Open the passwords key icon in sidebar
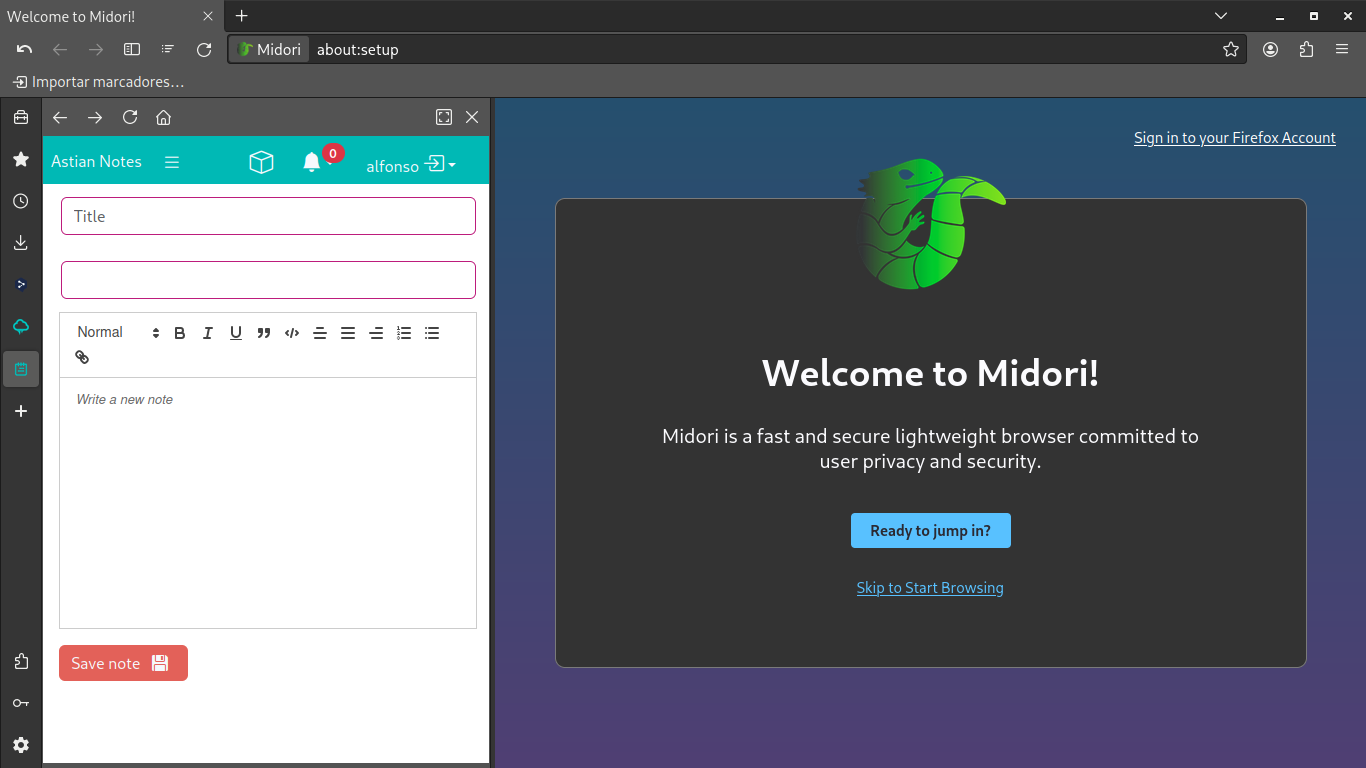This screenshot has width=1366, height=768. pyautogui.click(x=21, y=703)
